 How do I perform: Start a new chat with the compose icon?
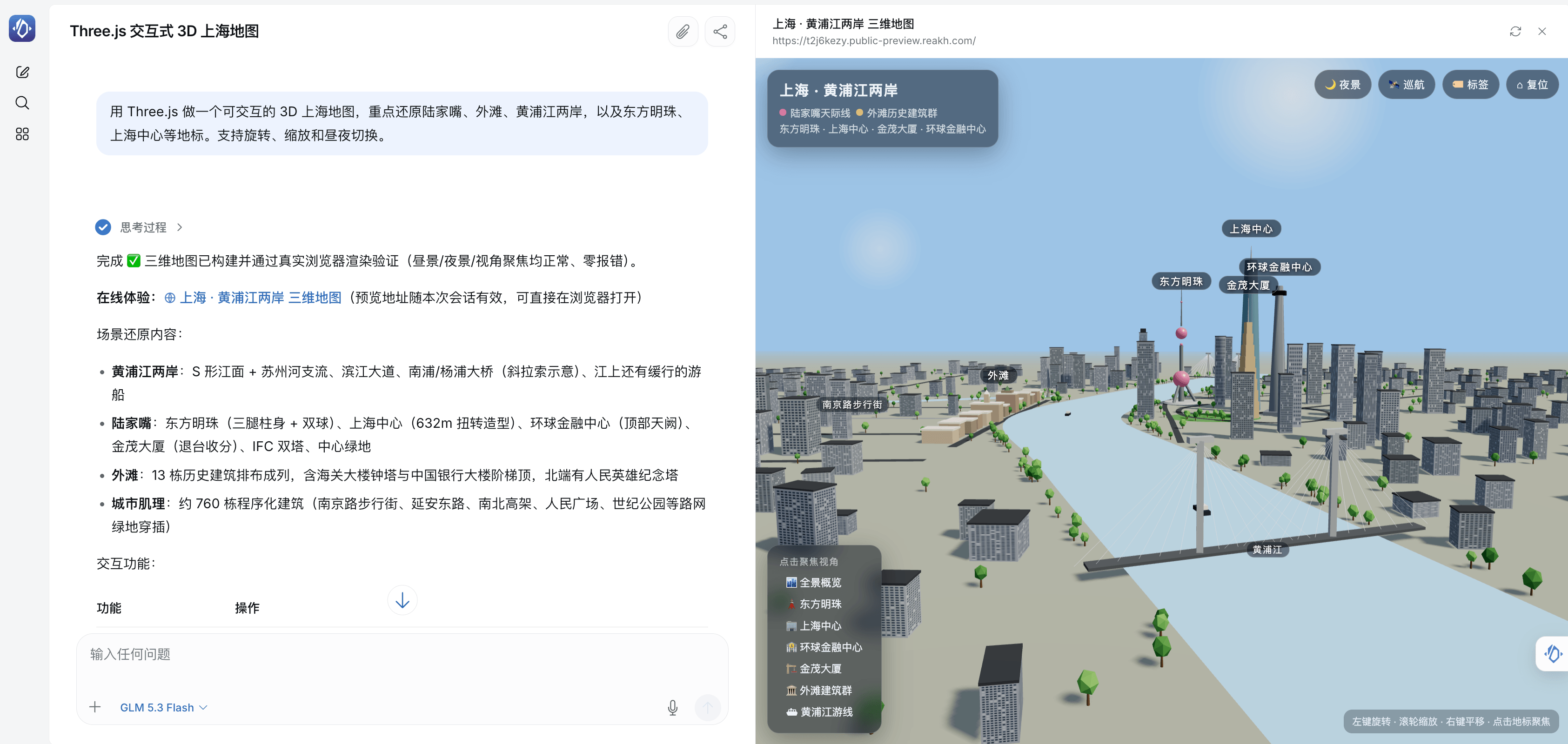coord(22,73)
